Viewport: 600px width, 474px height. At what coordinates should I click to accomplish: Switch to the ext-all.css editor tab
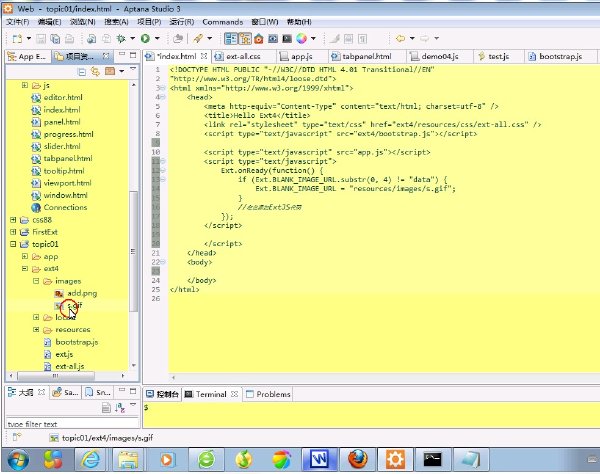click(243, 56)
